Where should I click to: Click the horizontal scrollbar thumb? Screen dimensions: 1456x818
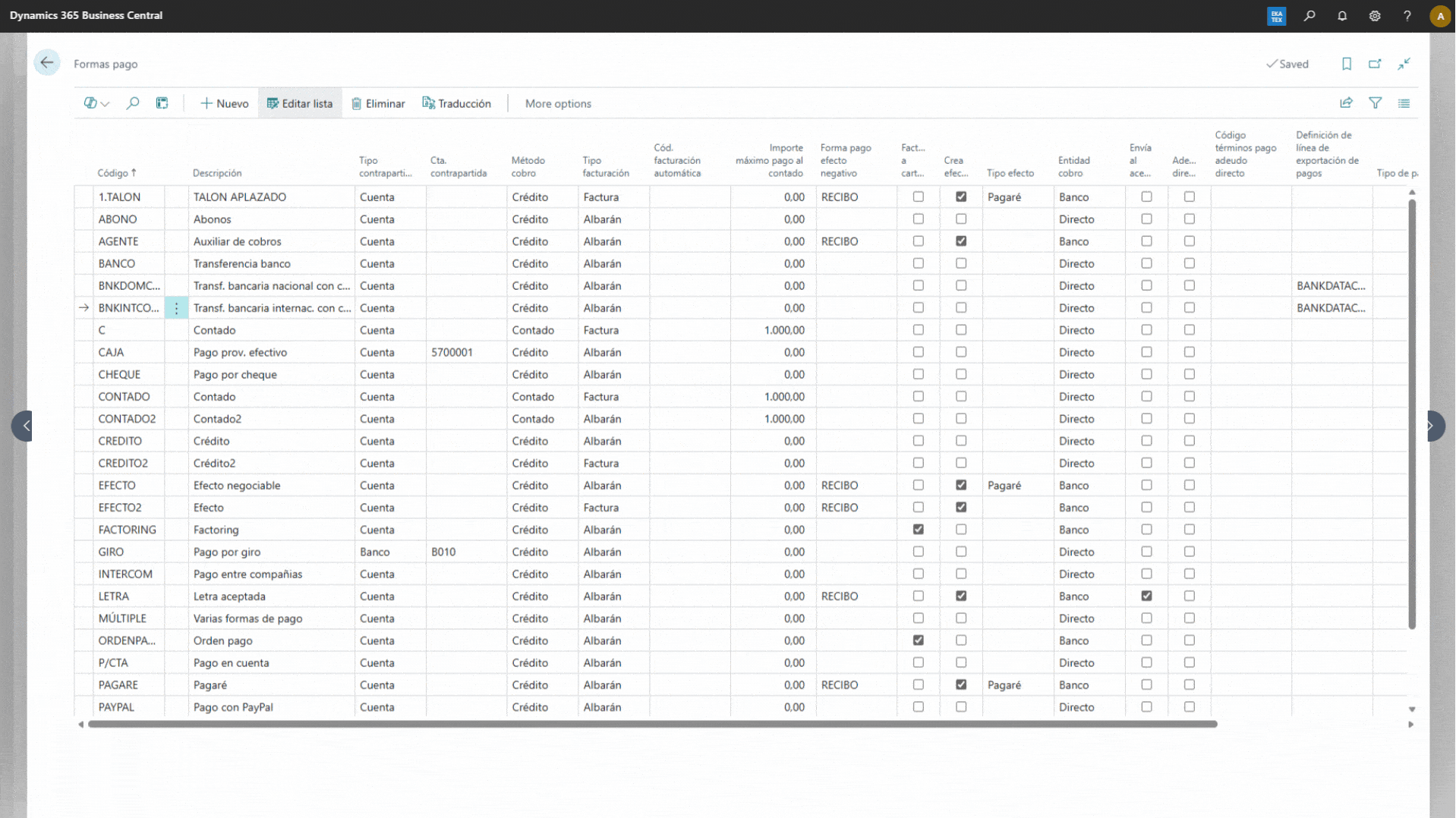[x=653, y=725]
